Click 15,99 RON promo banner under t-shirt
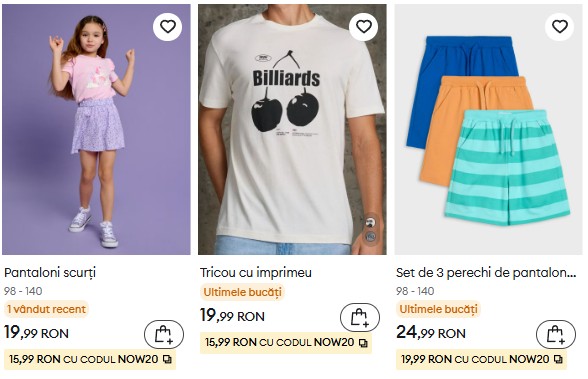Viewport: 588px width, 379px height. click(x=286, y=343)
